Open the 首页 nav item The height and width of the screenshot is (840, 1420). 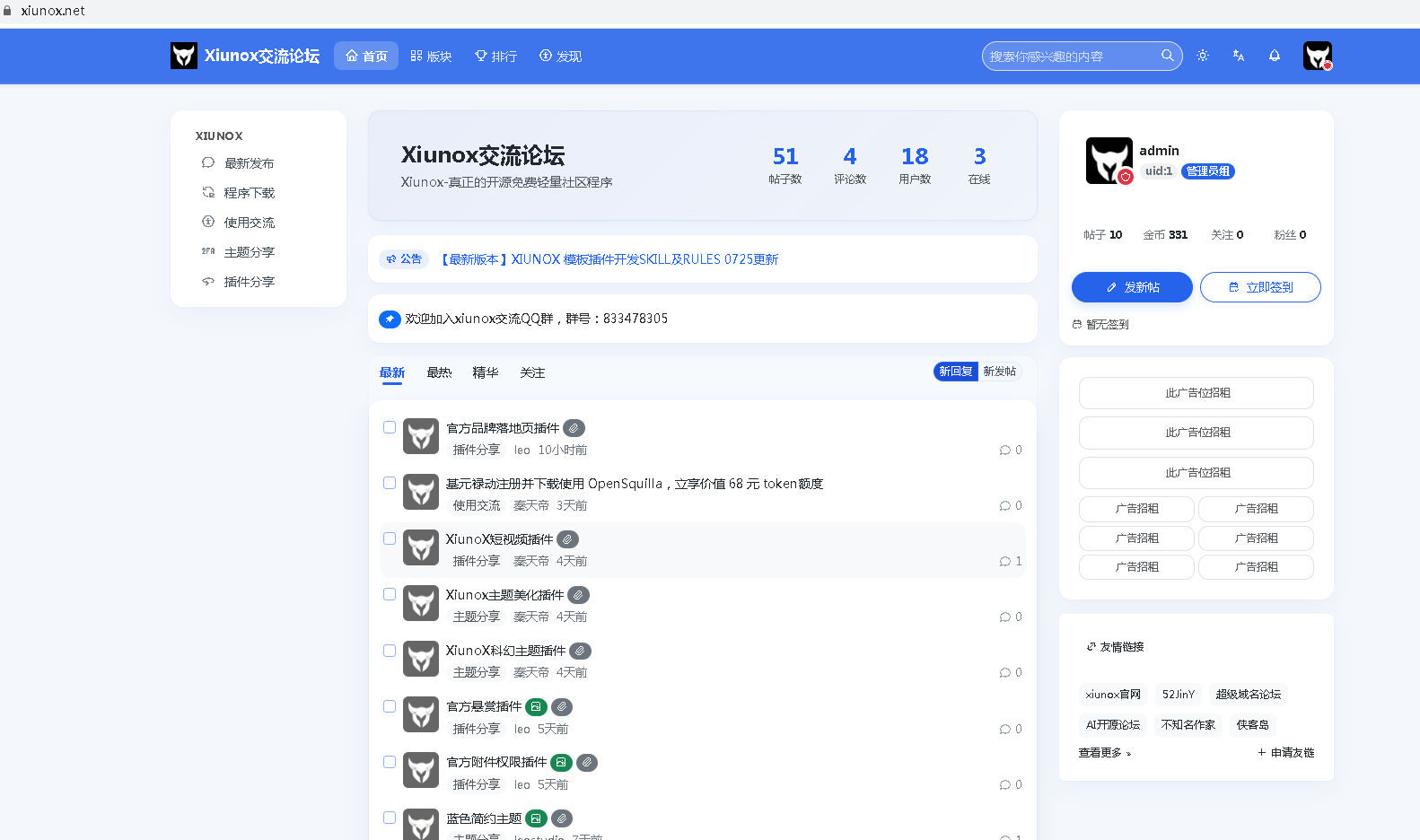pos(366,56)
